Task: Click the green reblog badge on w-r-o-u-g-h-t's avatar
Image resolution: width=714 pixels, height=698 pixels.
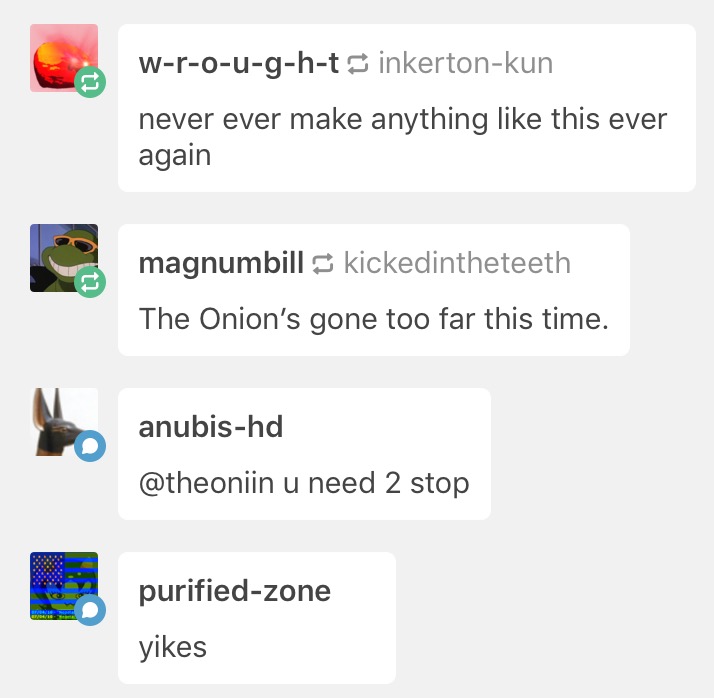Action: (90, 82)
